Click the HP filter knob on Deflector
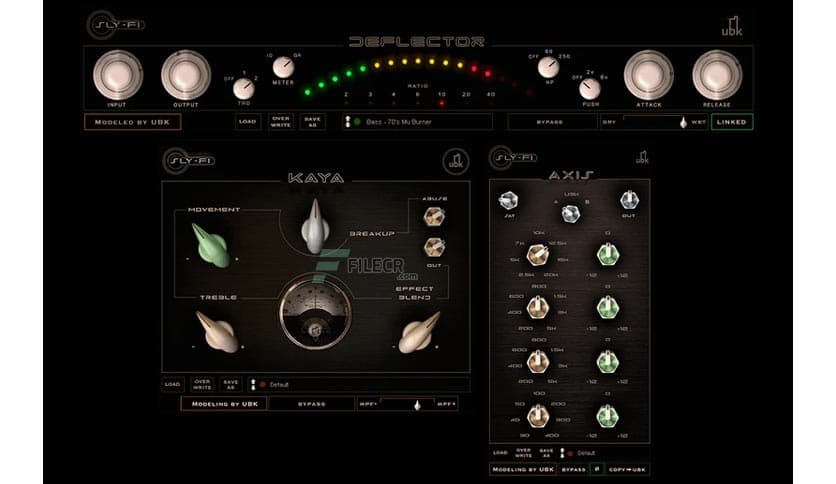The height and width of the screenshot is (484, 836). pyautogui.click(x=548, y=68)
